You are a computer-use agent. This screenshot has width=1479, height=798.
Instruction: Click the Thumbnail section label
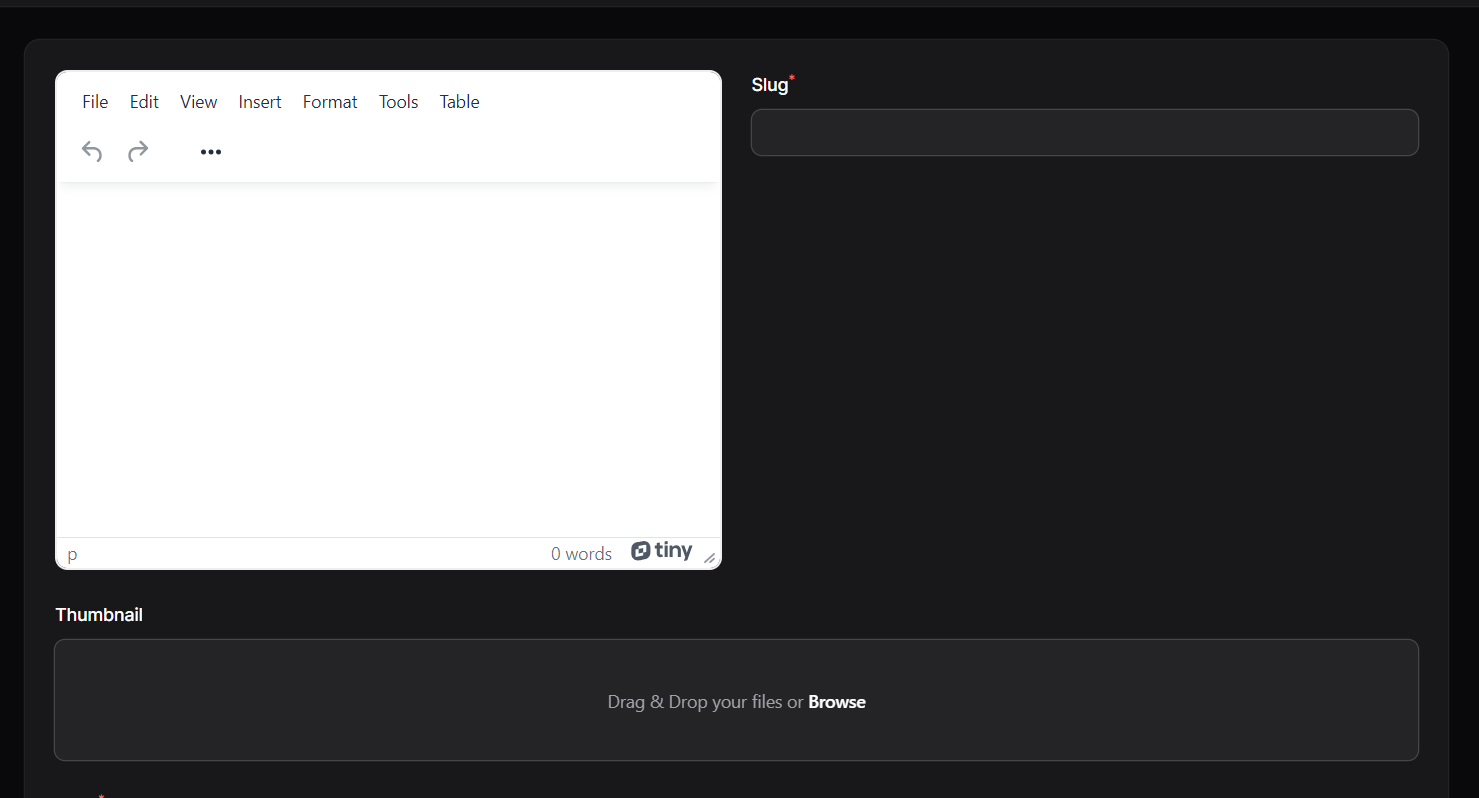click(99, 615)
